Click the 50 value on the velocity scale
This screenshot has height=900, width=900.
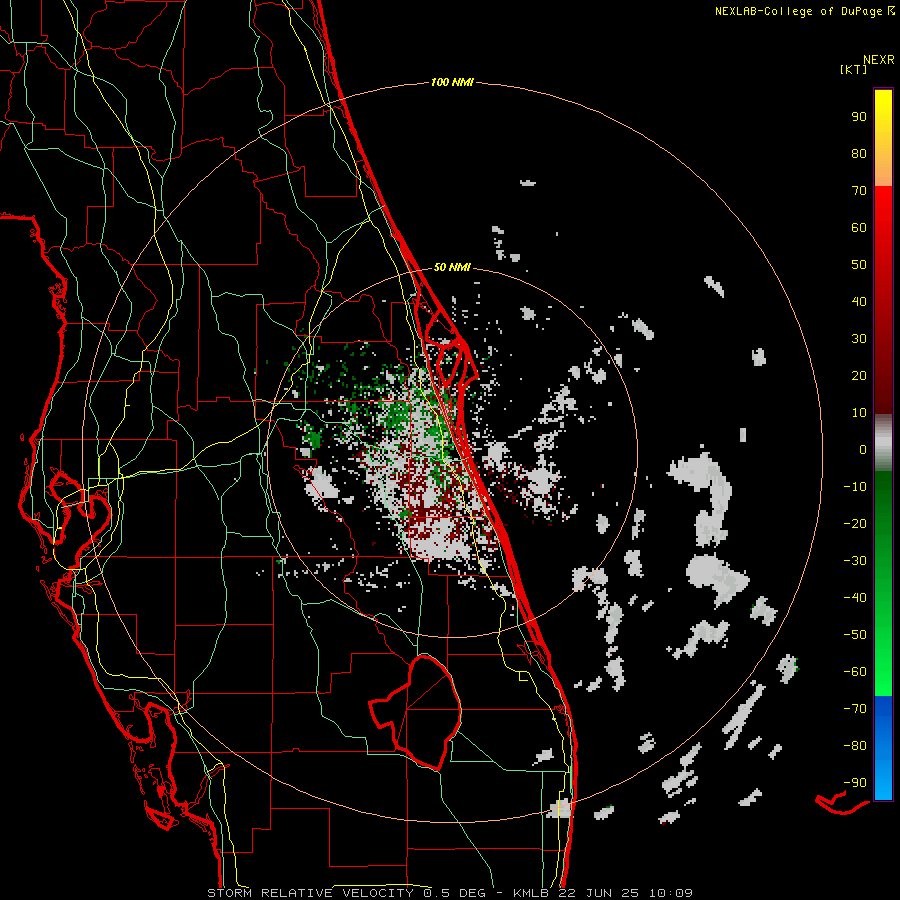[859, 265]
